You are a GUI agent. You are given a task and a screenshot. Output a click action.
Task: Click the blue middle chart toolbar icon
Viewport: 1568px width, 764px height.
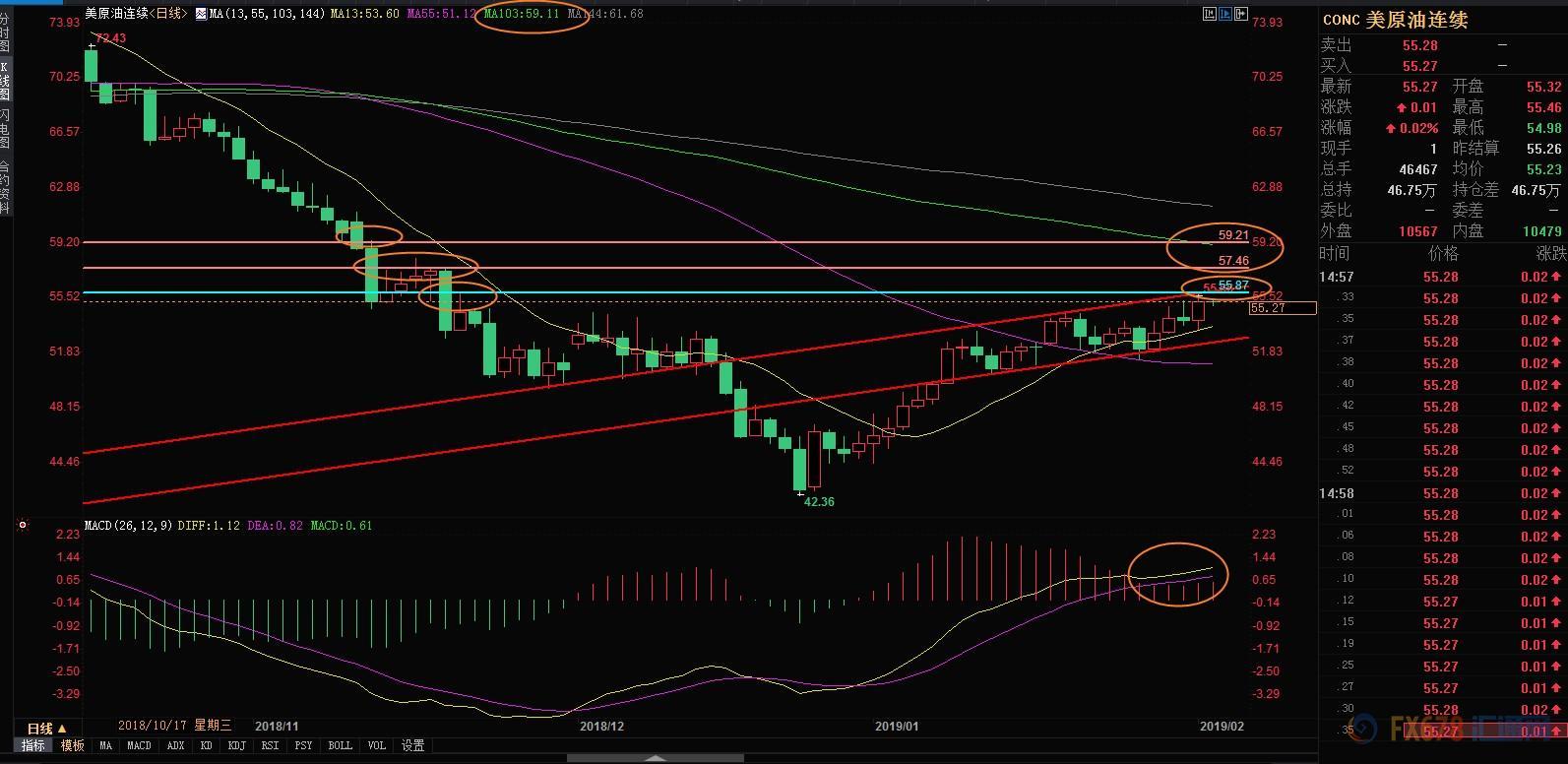[1226, 14]
